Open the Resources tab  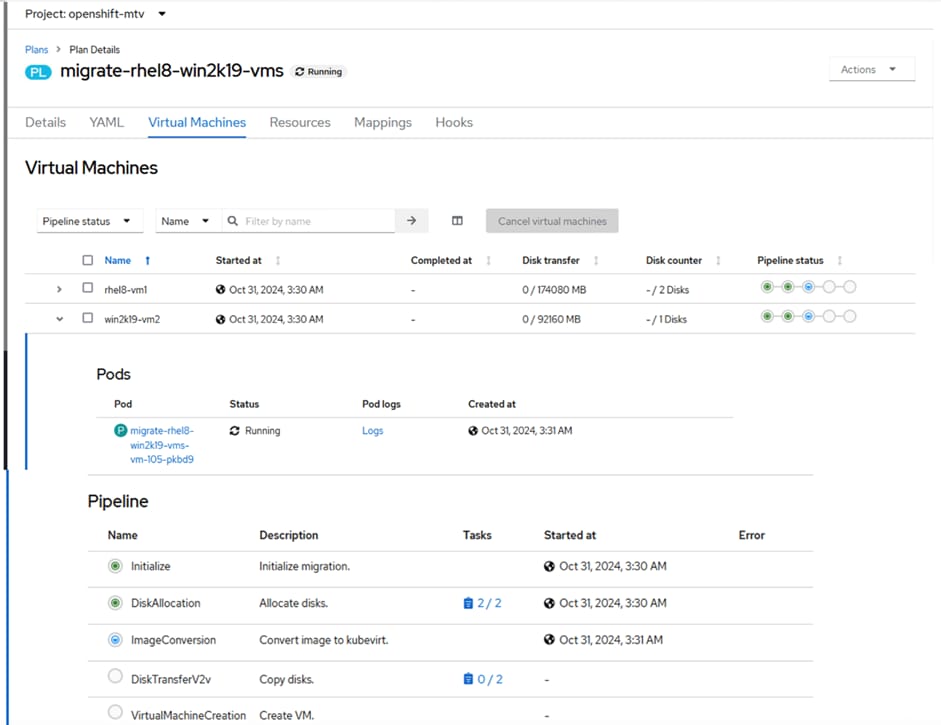point(300,122)
